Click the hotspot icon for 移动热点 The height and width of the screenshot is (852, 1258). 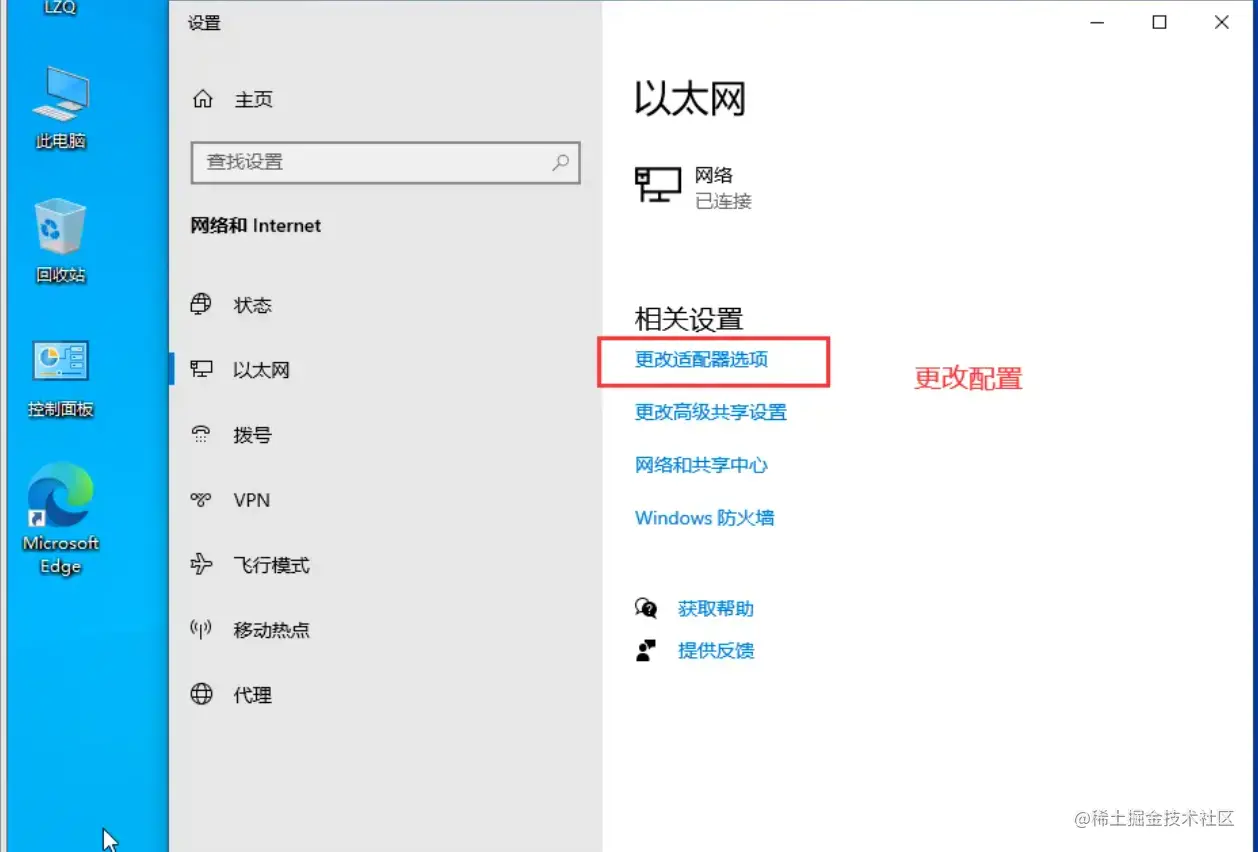click(x=201, y=630)
